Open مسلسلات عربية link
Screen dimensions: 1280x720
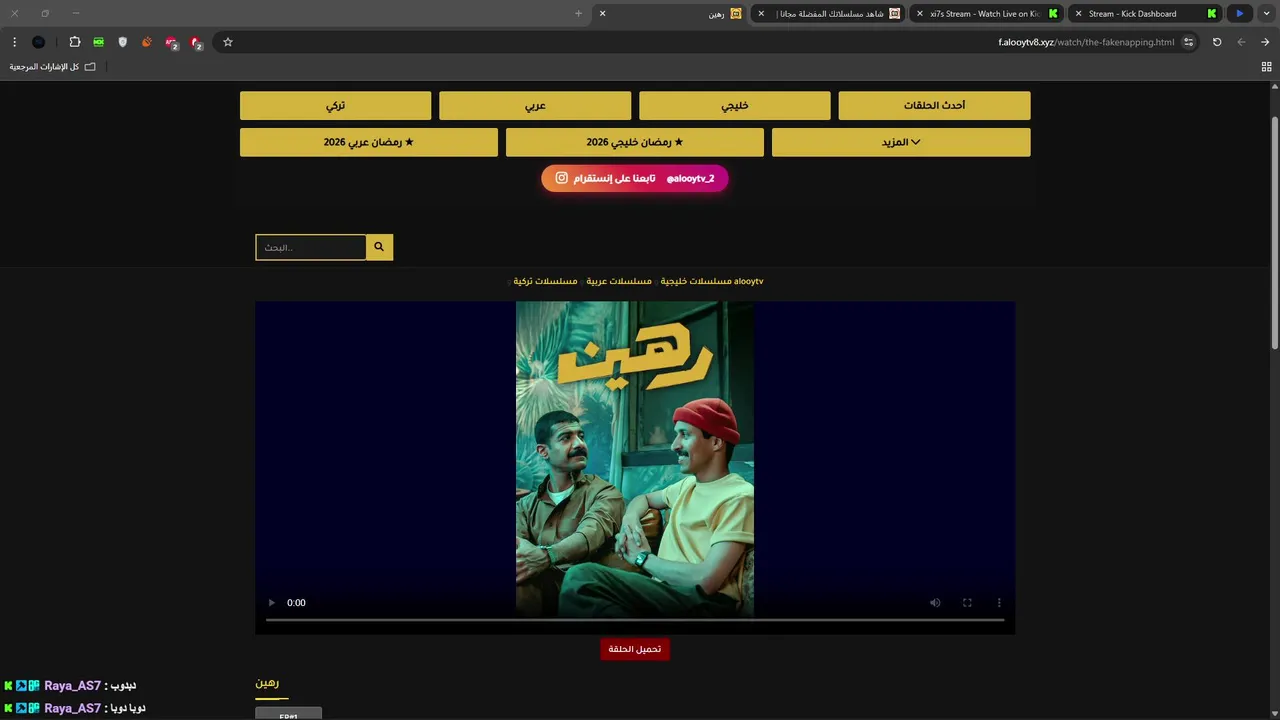tap(619, 281)
